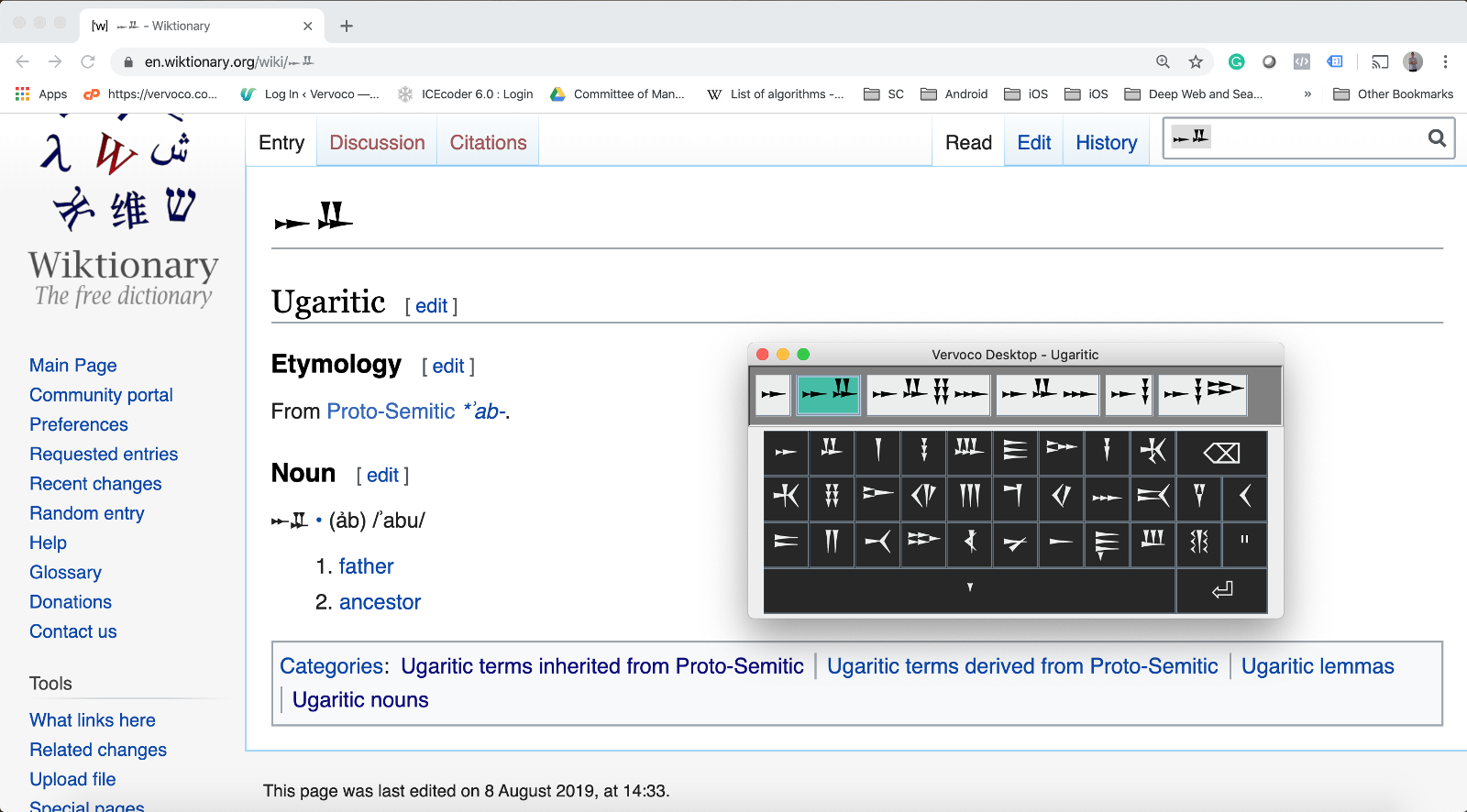
Task: Edit the Noun section
Action: click(x=382, y=475)
